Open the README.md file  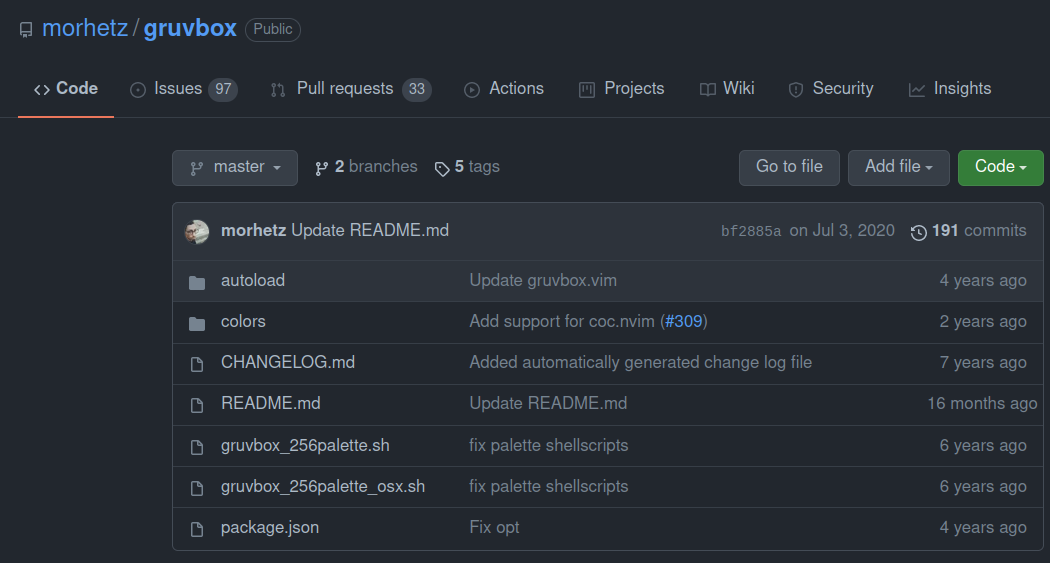tap(271, 404)
